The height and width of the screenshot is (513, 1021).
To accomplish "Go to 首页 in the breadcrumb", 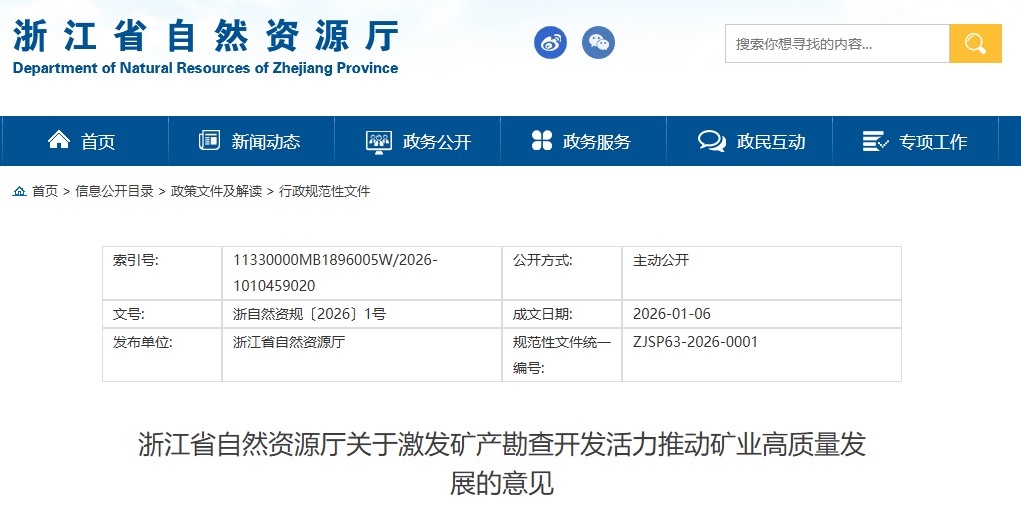I will click(x=45, y=191).
